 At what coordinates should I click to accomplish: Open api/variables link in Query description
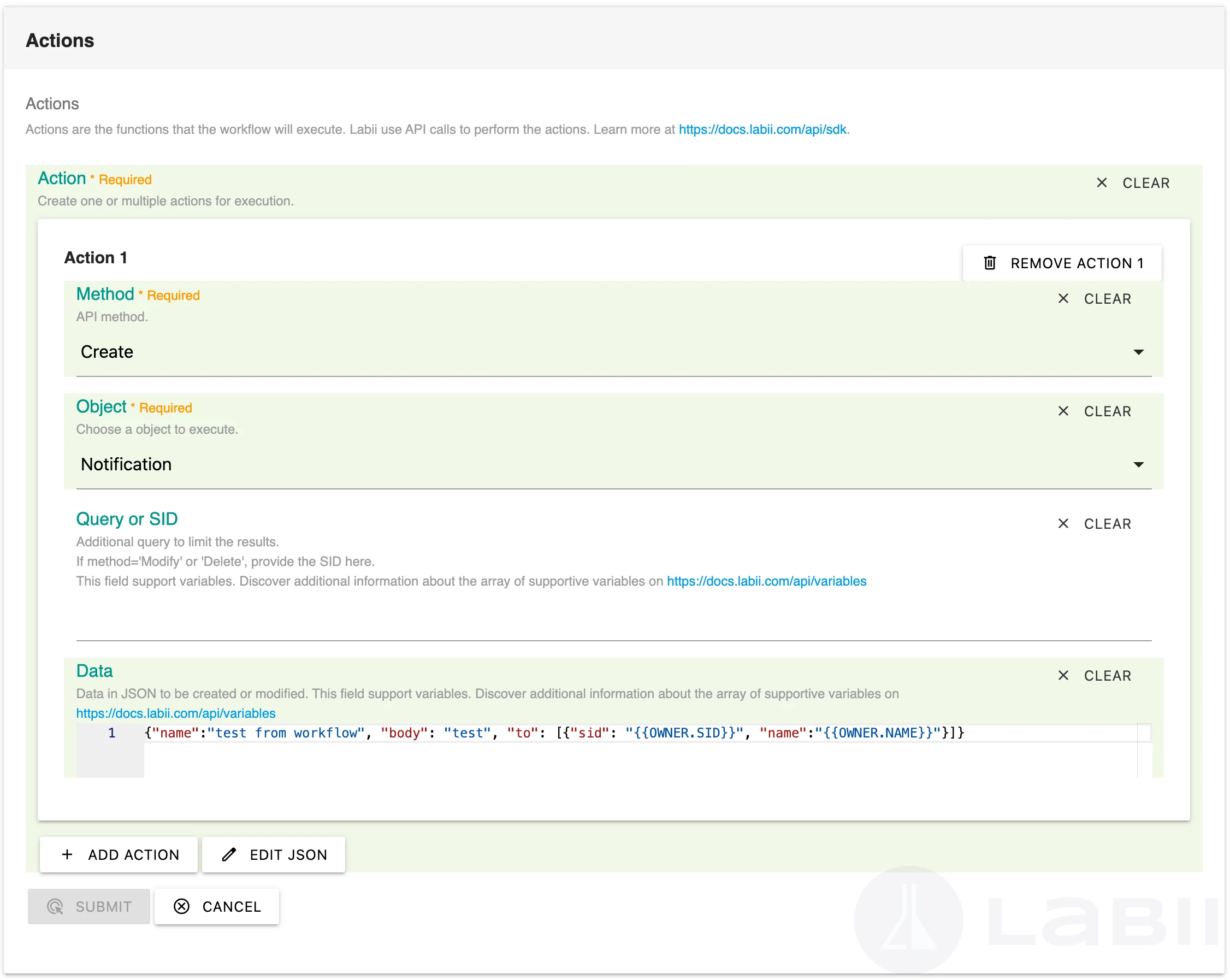coord(766,581)
